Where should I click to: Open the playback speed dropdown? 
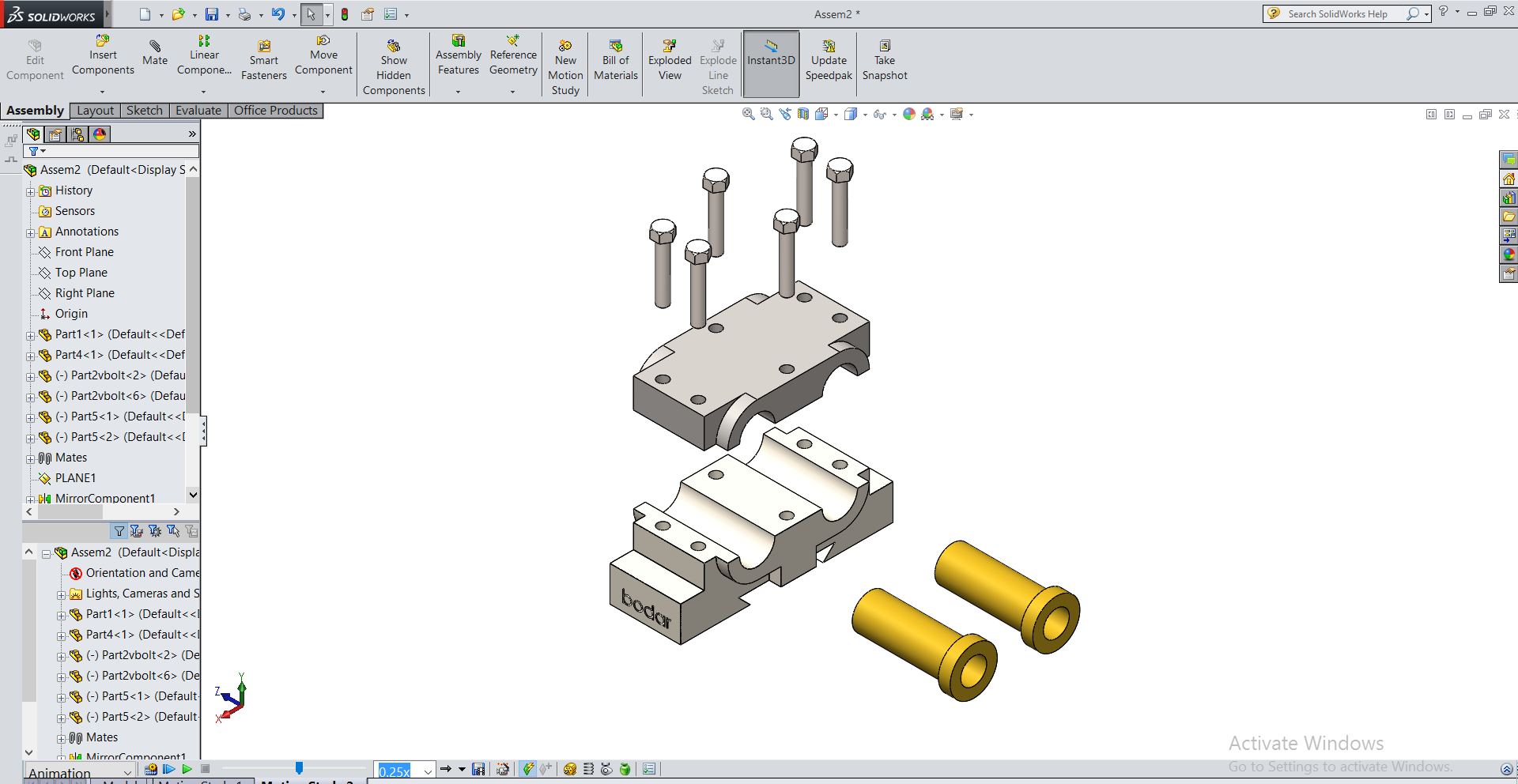(428, 771)
